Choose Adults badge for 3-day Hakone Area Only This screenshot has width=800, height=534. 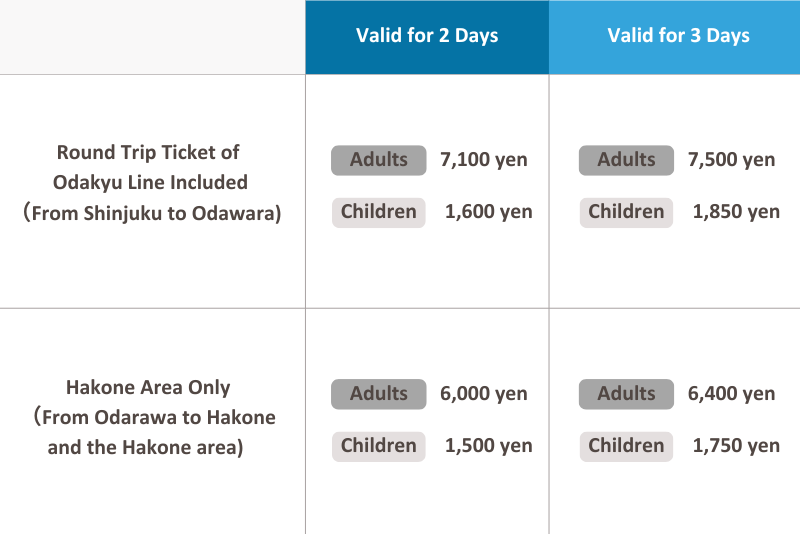[x=627, y=394]
